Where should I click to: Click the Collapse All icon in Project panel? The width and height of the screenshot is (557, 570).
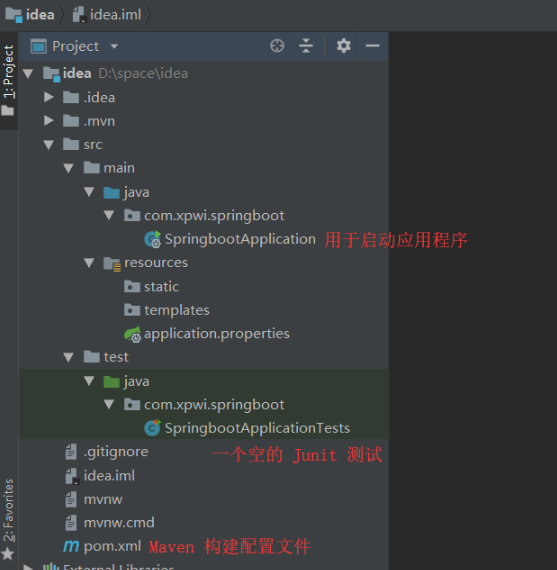click(306, 46)
